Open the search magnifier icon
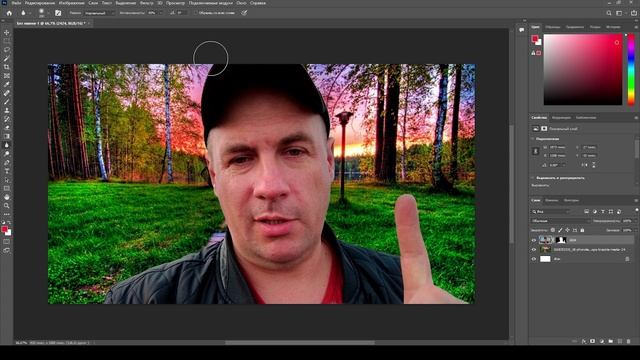This screenshot has width=640, height=360. tap(609, 13)
